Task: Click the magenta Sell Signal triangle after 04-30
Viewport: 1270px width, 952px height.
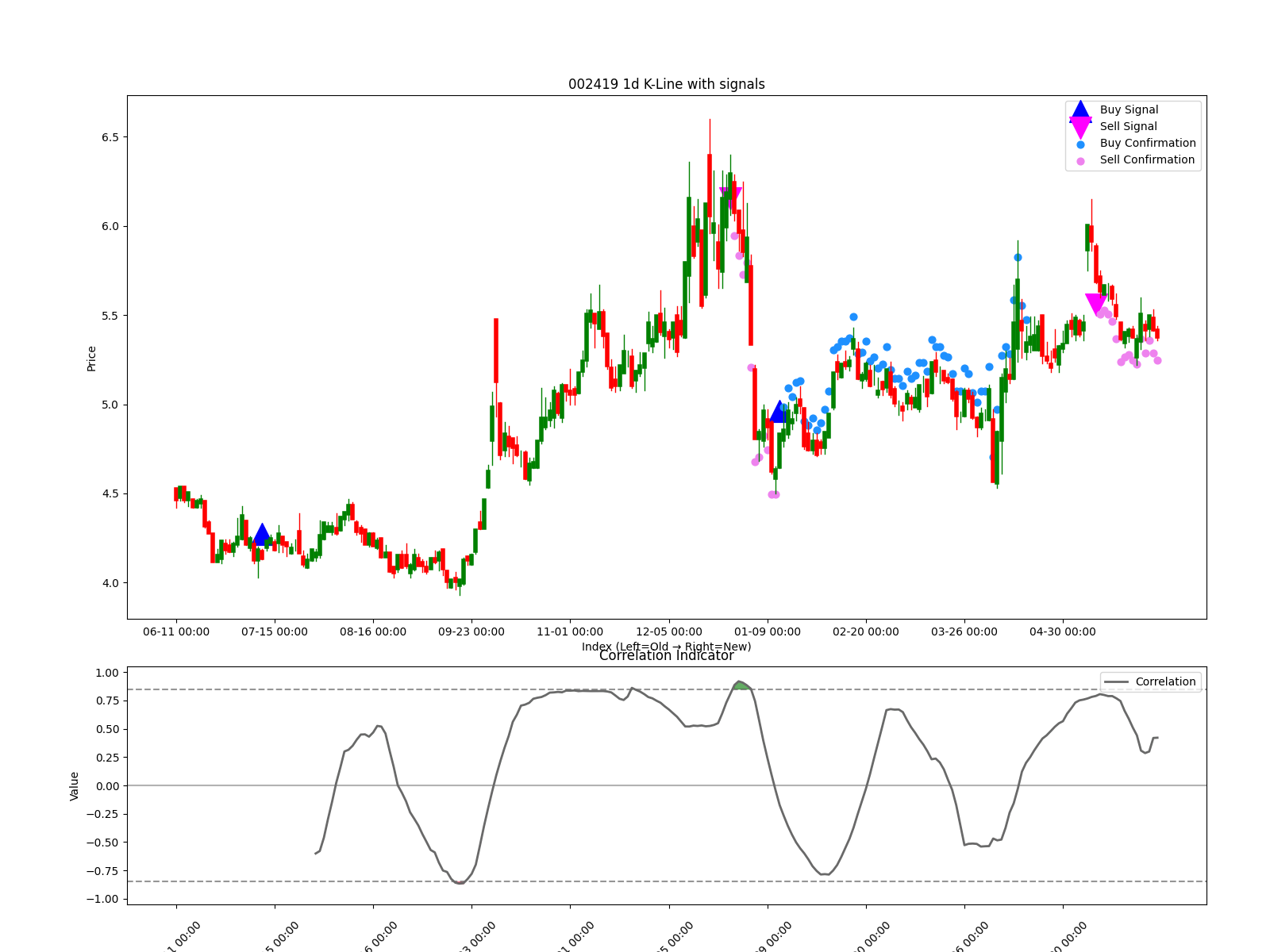Action: tap(1095, 305)
